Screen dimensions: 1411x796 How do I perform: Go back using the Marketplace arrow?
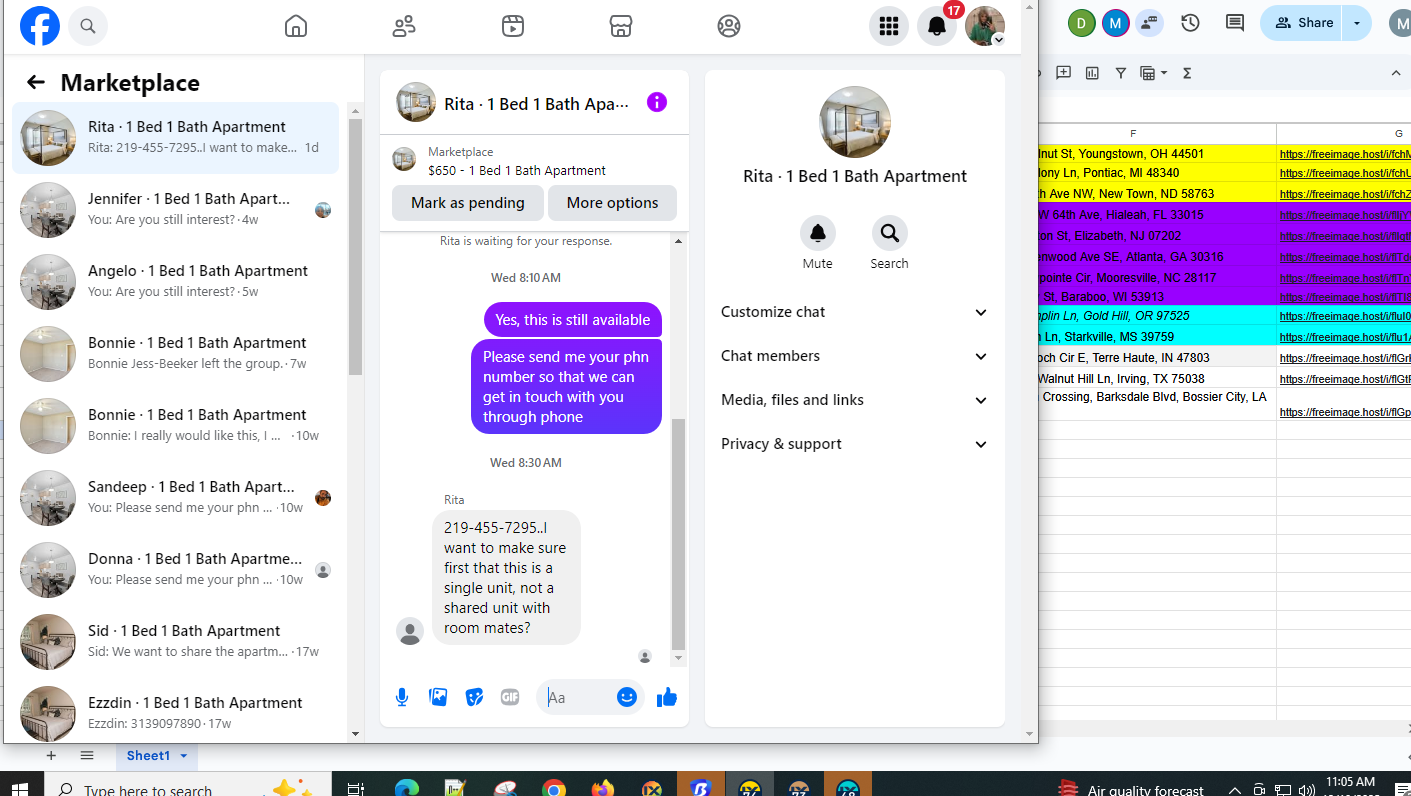(x=36, y=82)
